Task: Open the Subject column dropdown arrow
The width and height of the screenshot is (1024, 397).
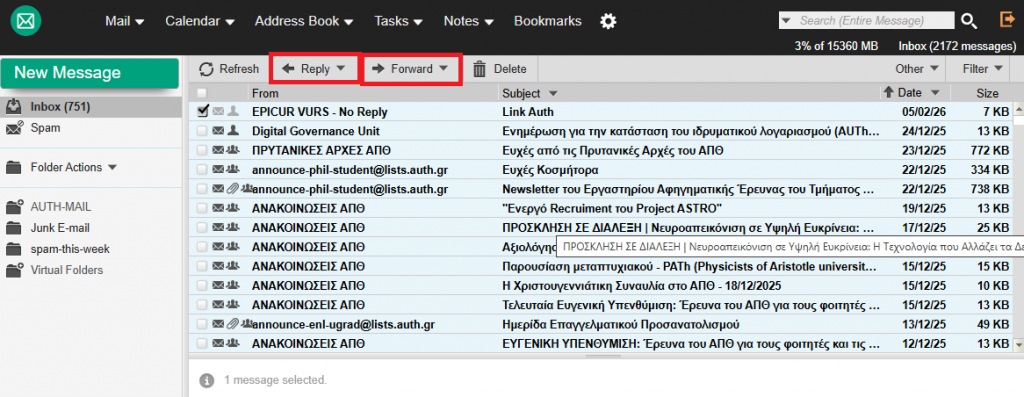Action: coord(554,93)
